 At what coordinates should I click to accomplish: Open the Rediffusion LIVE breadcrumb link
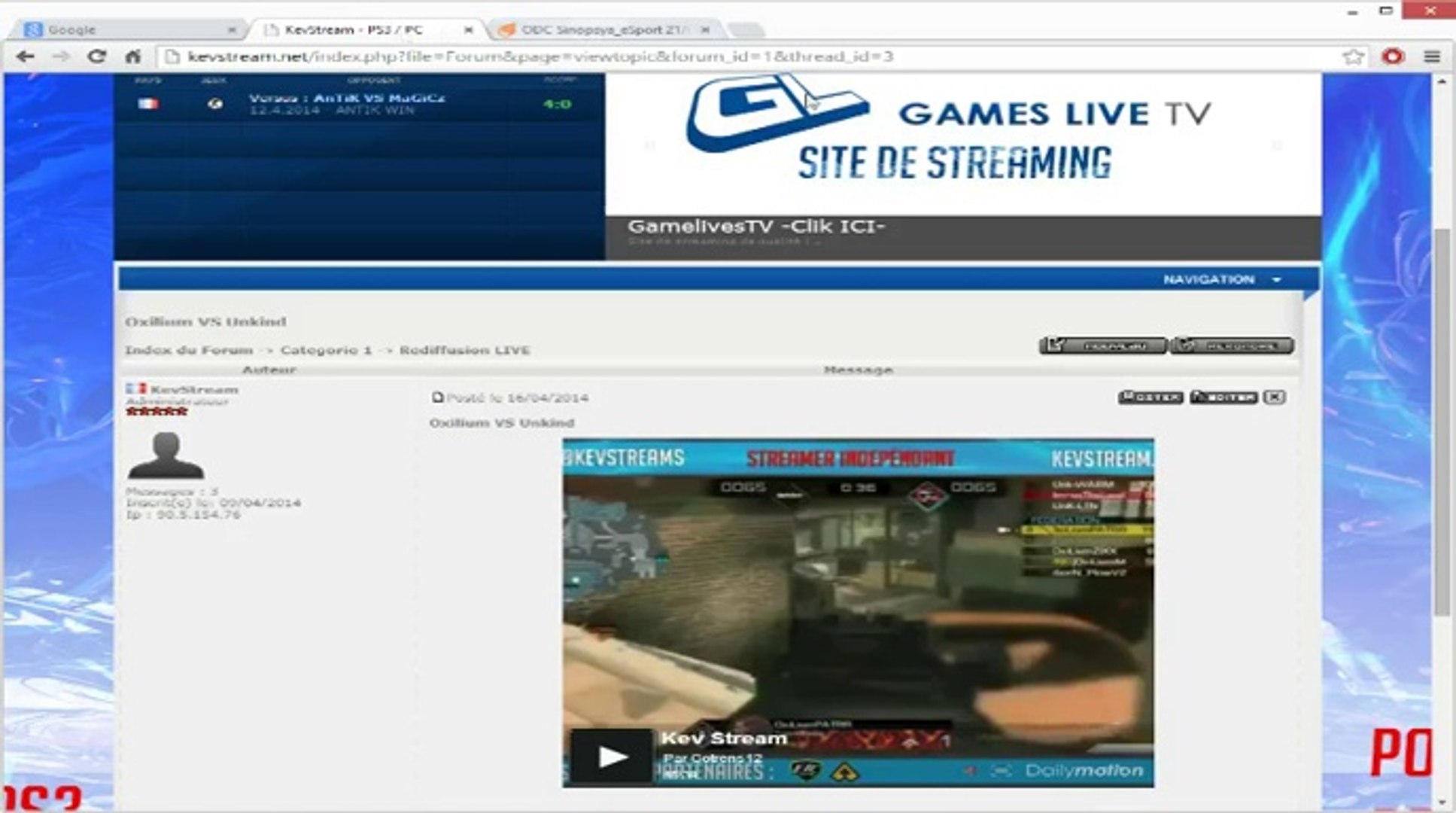(x=464, y=350)
